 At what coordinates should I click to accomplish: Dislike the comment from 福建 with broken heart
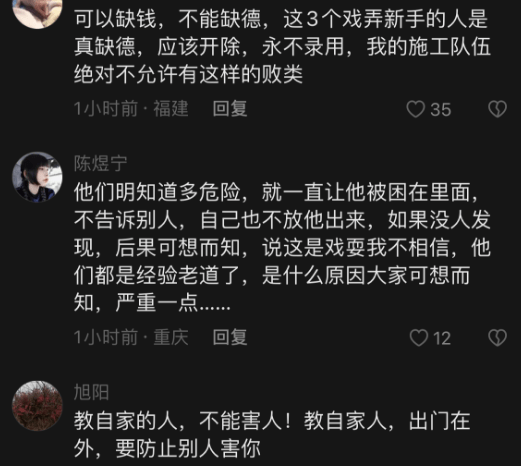(x=498, y=109)
